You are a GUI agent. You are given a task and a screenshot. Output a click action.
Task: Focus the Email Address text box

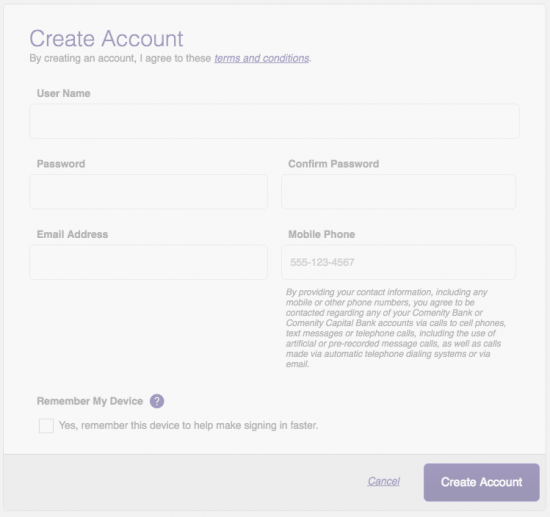148,262
